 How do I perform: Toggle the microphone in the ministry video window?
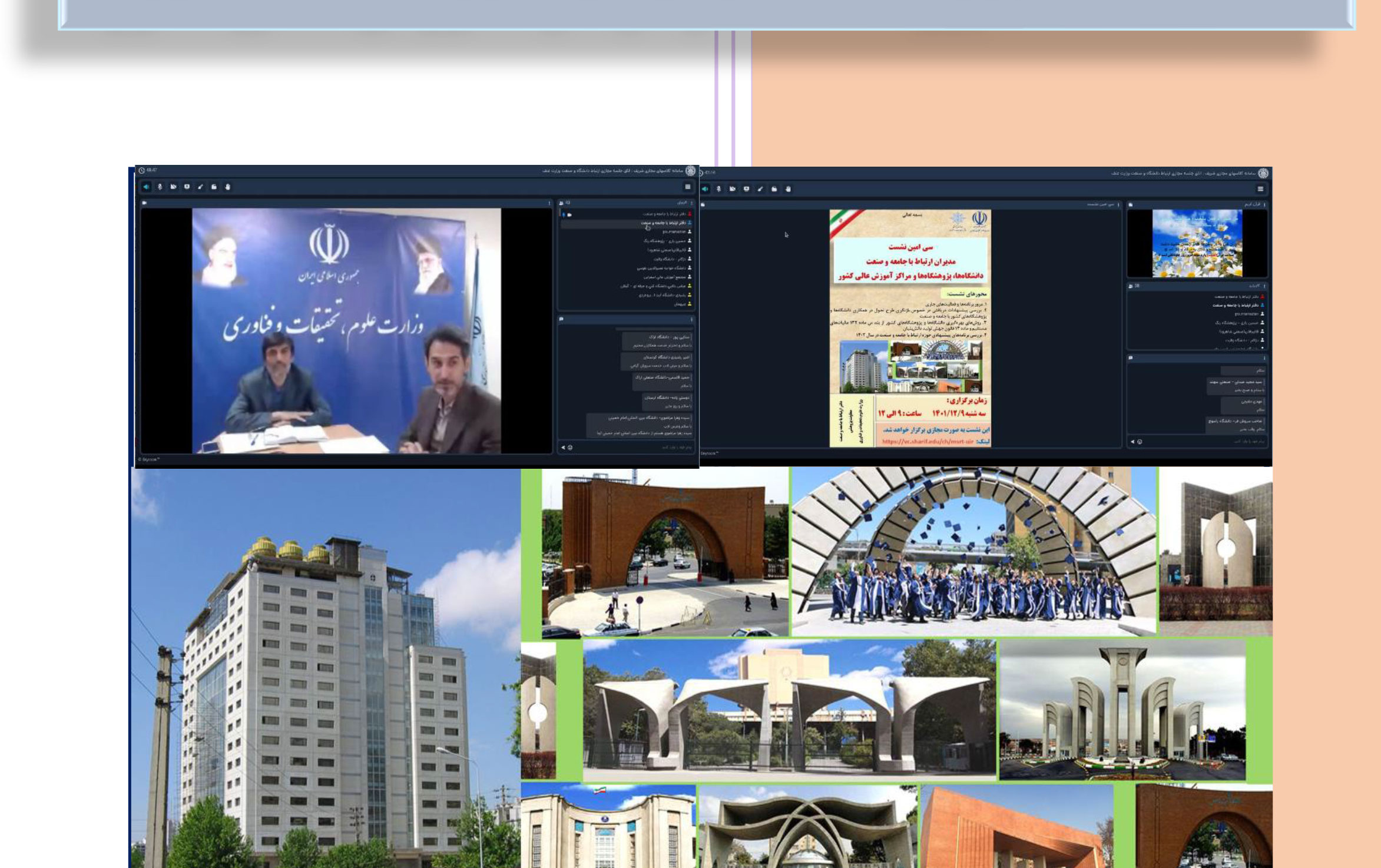[x=160, y=187]
